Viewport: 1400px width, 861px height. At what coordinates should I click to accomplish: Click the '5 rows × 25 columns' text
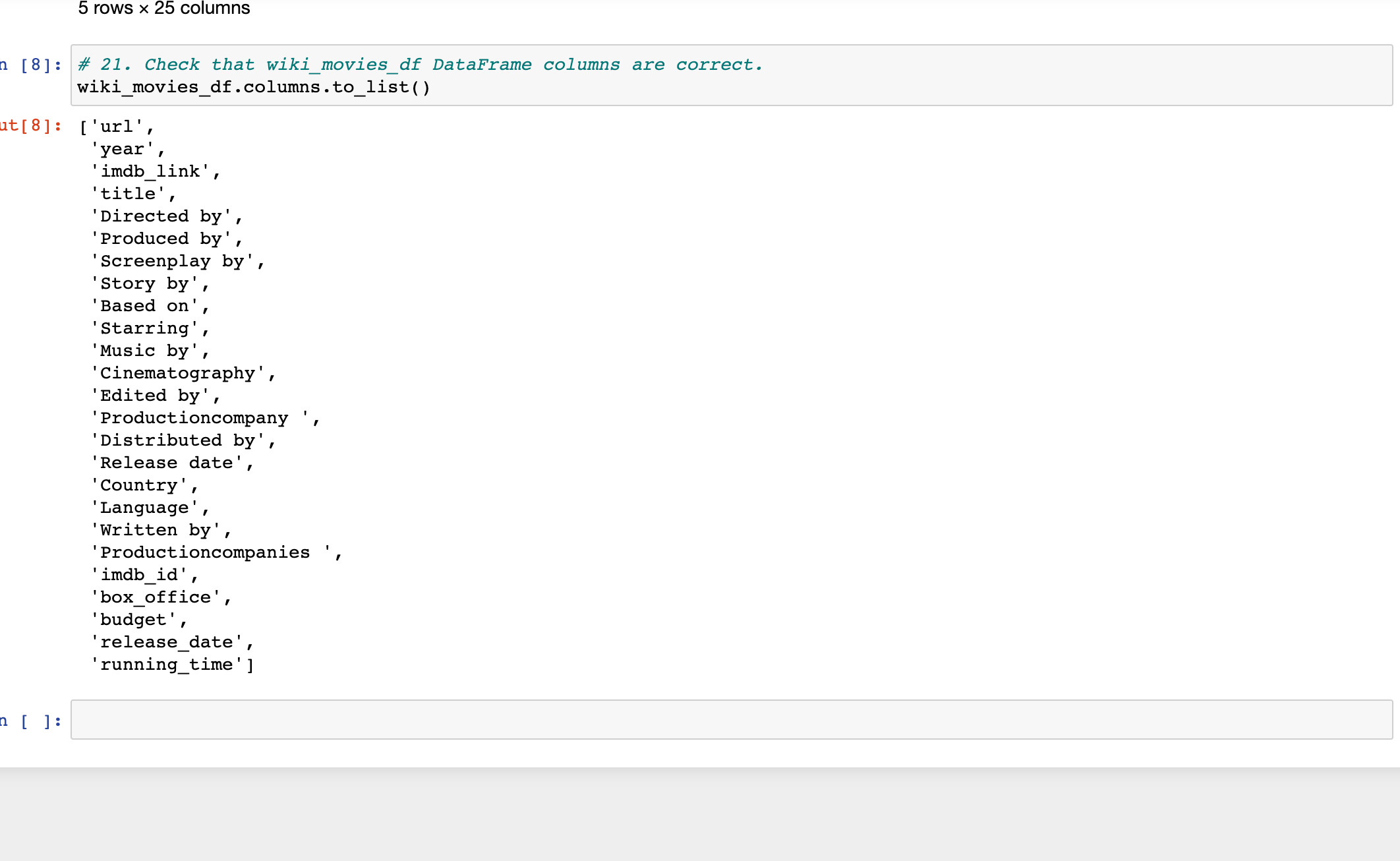tap(164, 9)
